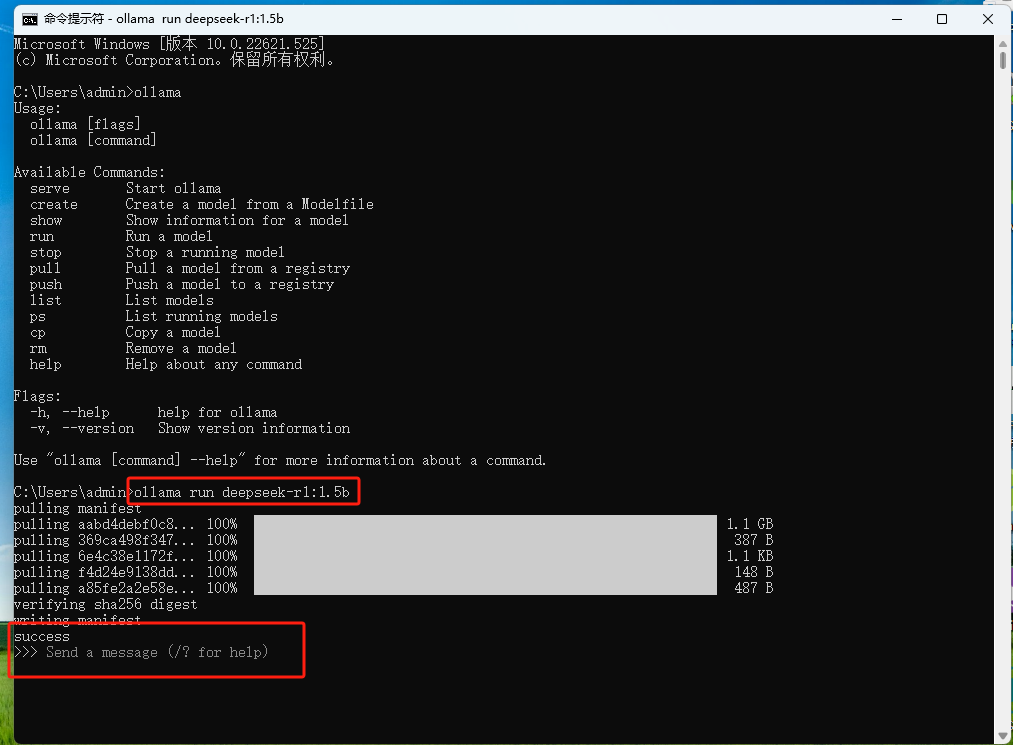
Task: Click the 'serve' command in the list
Action: click(50, 188)
